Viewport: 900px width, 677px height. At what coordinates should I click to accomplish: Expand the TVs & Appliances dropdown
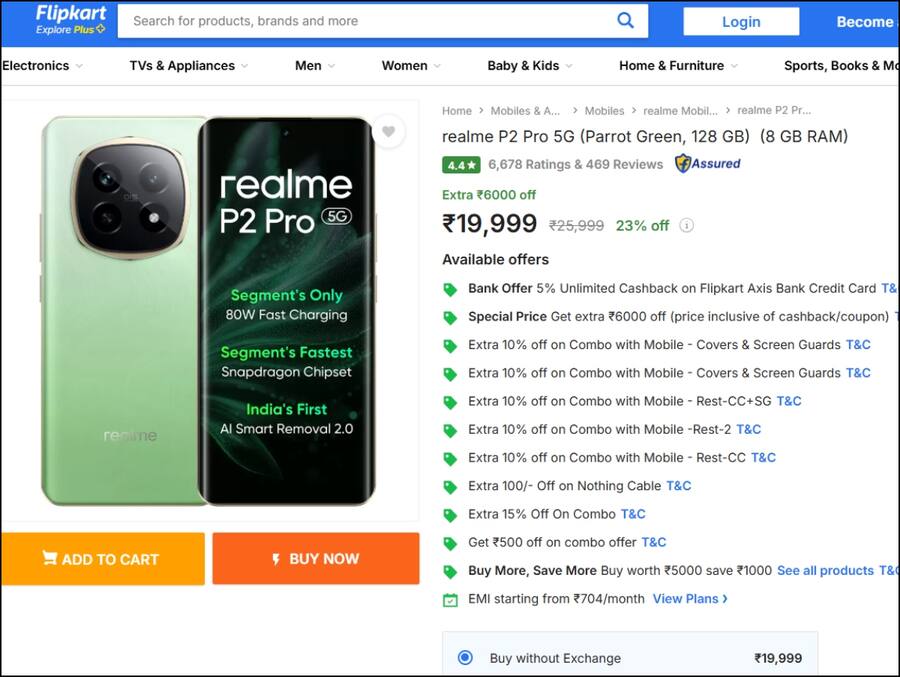click(187, 65)
